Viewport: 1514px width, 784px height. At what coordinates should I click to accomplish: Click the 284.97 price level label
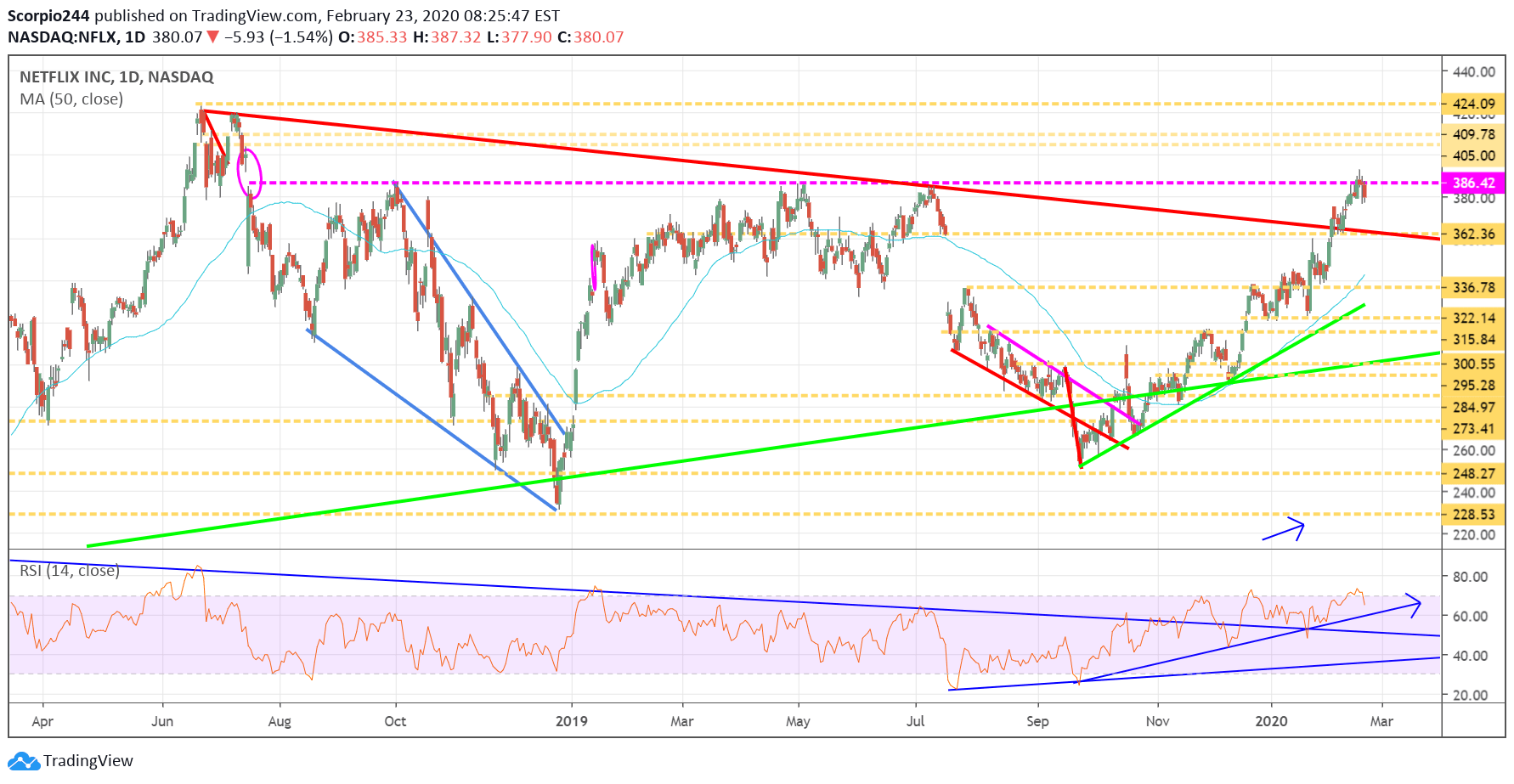[x=1474, y=407]
